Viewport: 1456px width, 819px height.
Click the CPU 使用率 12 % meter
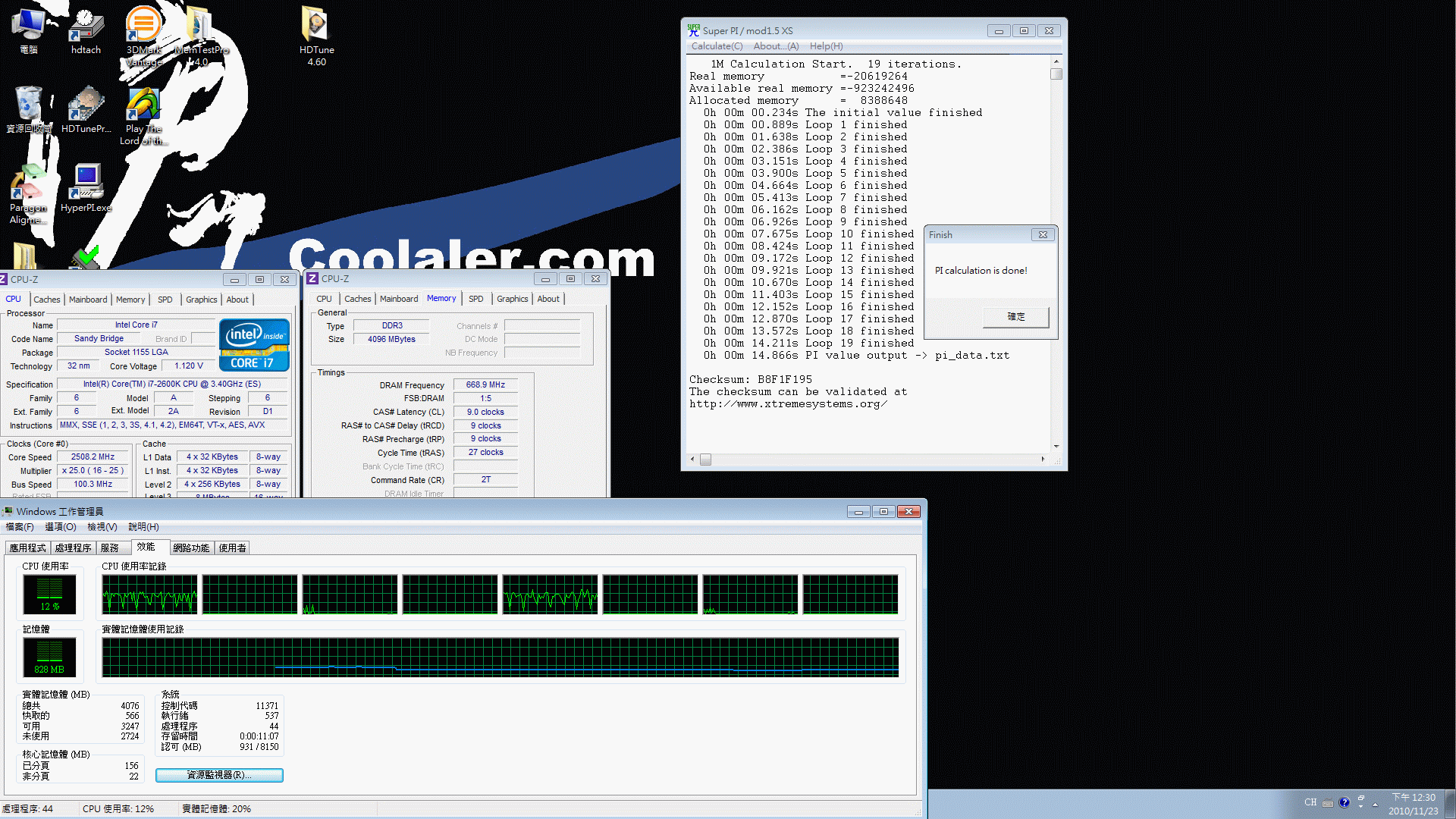click(49, 594)
